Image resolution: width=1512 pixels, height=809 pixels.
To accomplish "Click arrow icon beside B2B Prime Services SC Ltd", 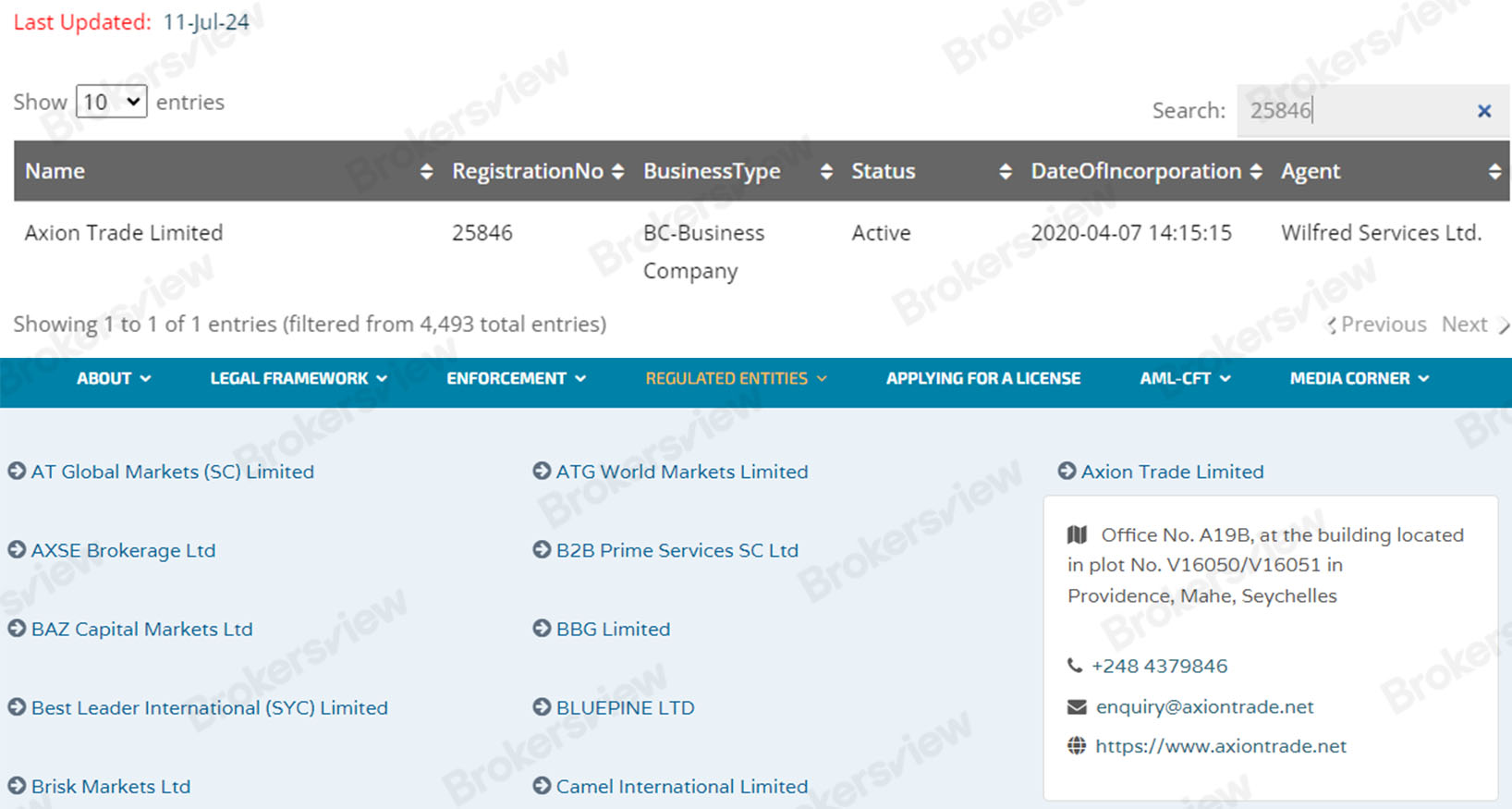I will tap(542, 549).
